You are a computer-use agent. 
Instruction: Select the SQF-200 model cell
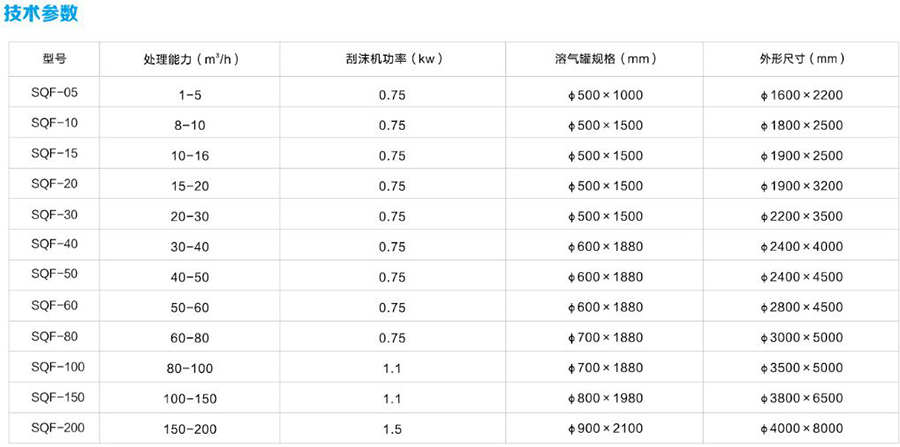pyautogui.click(x=58, y=428)
